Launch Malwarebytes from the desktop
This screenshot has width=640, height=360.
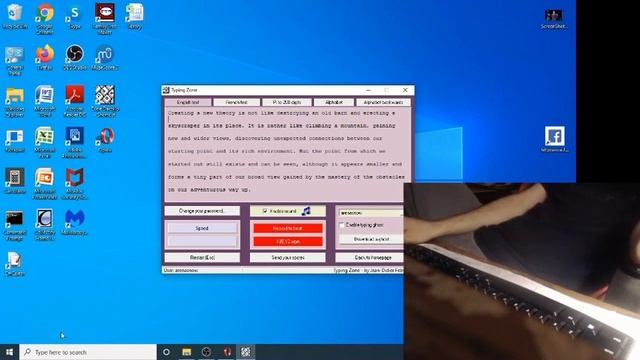74,222
